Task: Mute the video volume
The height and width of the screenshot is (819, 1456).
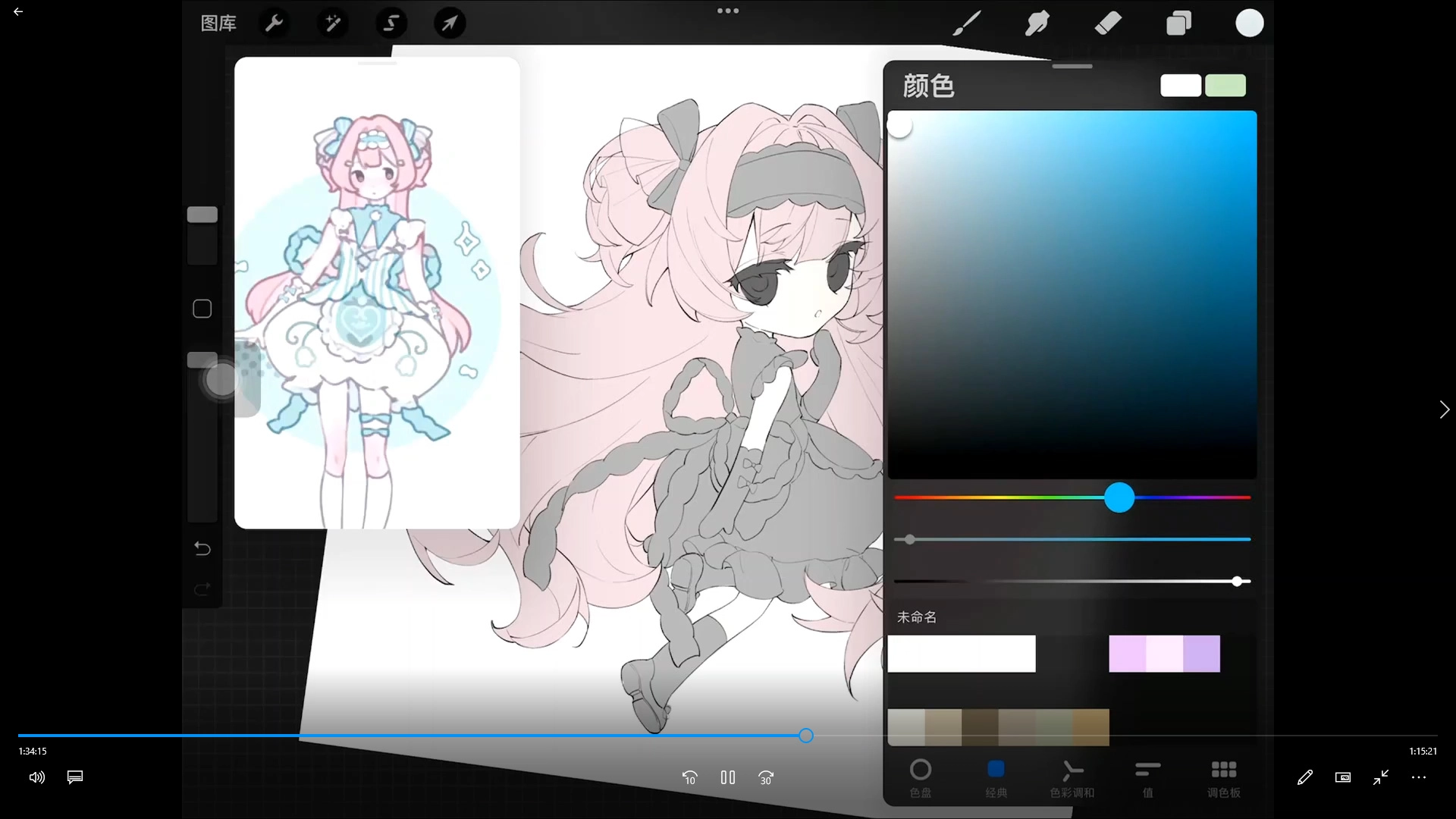Action: (x=37, y=777)
